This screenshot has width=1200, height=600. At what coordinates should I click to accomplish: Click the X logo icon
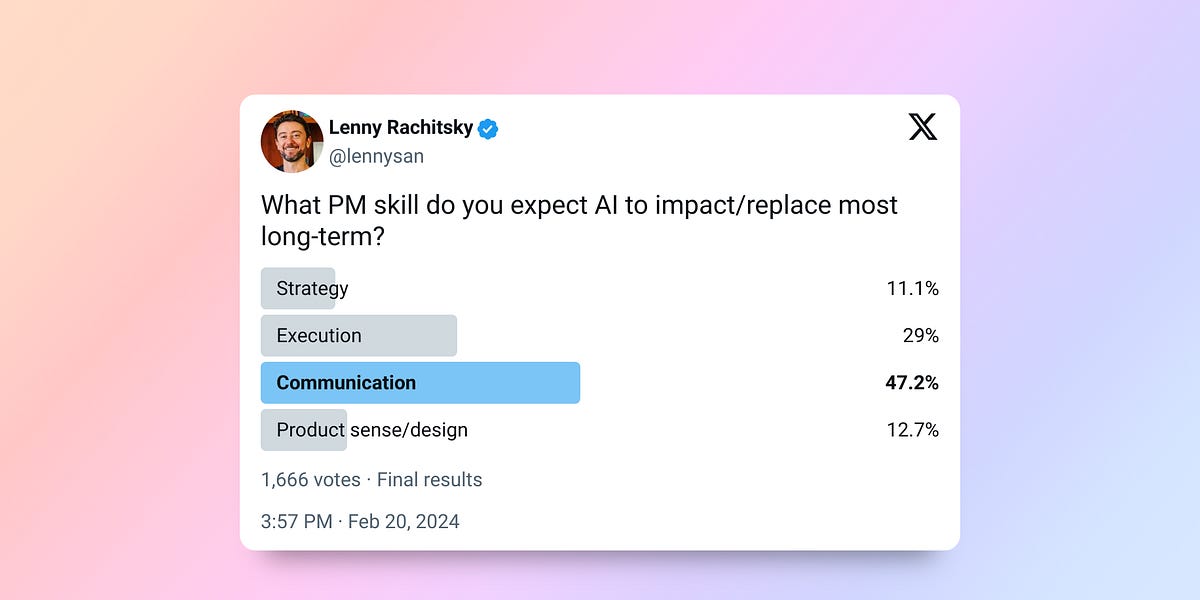[x=922, y=127]
